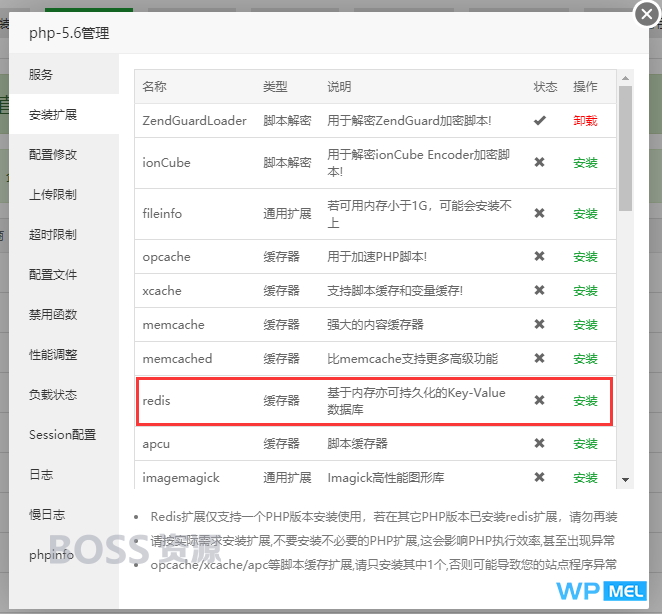Click 脚本缓存器 description of apcu

coord(357,444)
